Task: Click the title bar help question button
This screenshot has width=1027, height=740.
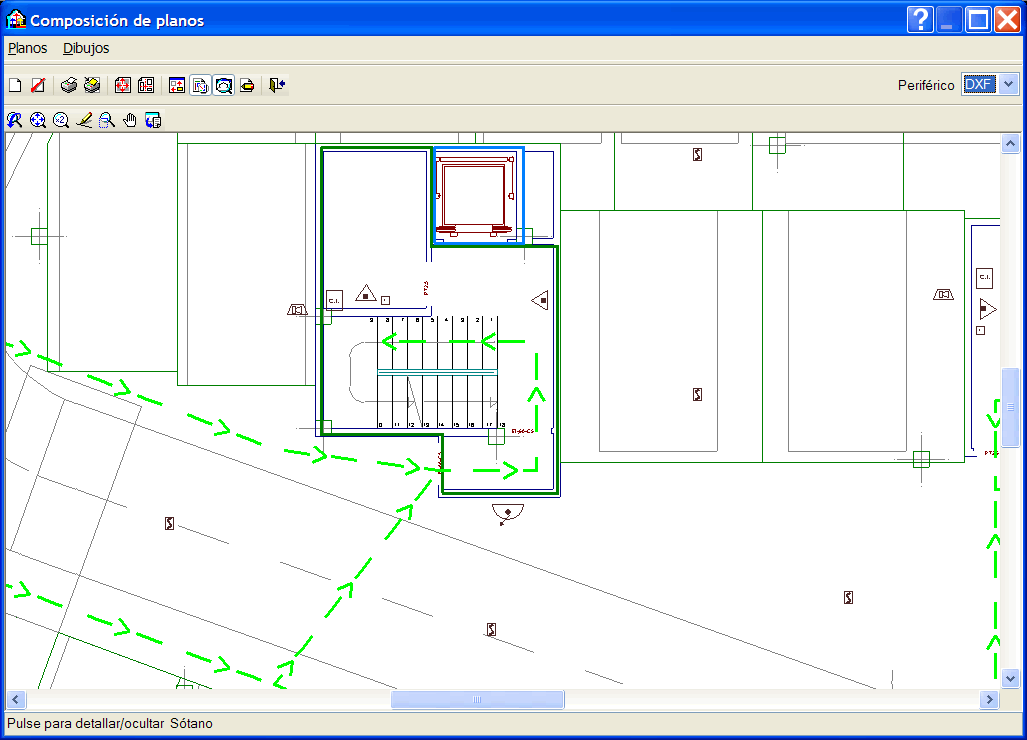Action: [920, 20]
